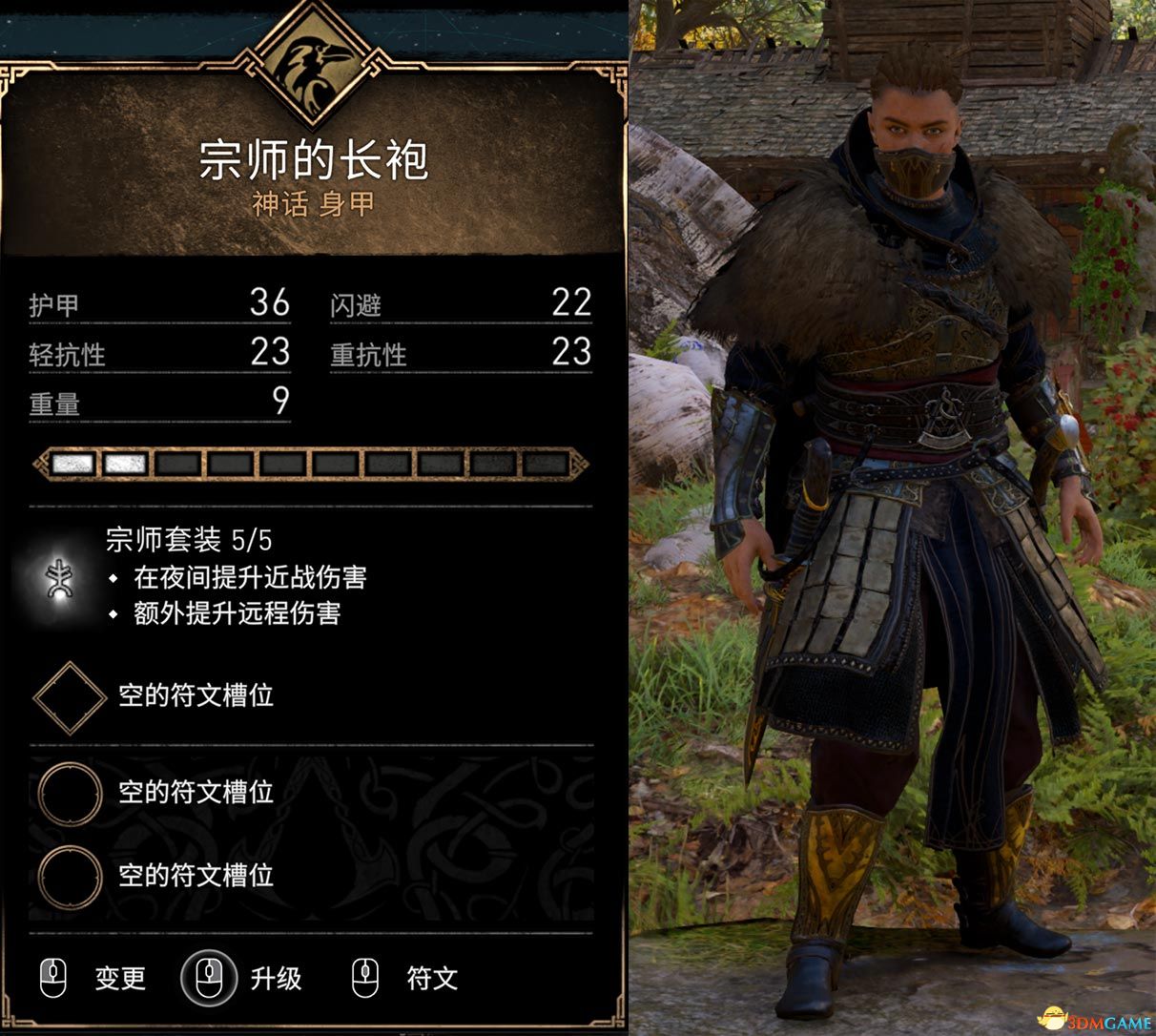Image resolution: width=1156 pixels, height=1036 pixels.
Task: Click the second filled upgrade bar segment
Action: (x=126, y=465)
